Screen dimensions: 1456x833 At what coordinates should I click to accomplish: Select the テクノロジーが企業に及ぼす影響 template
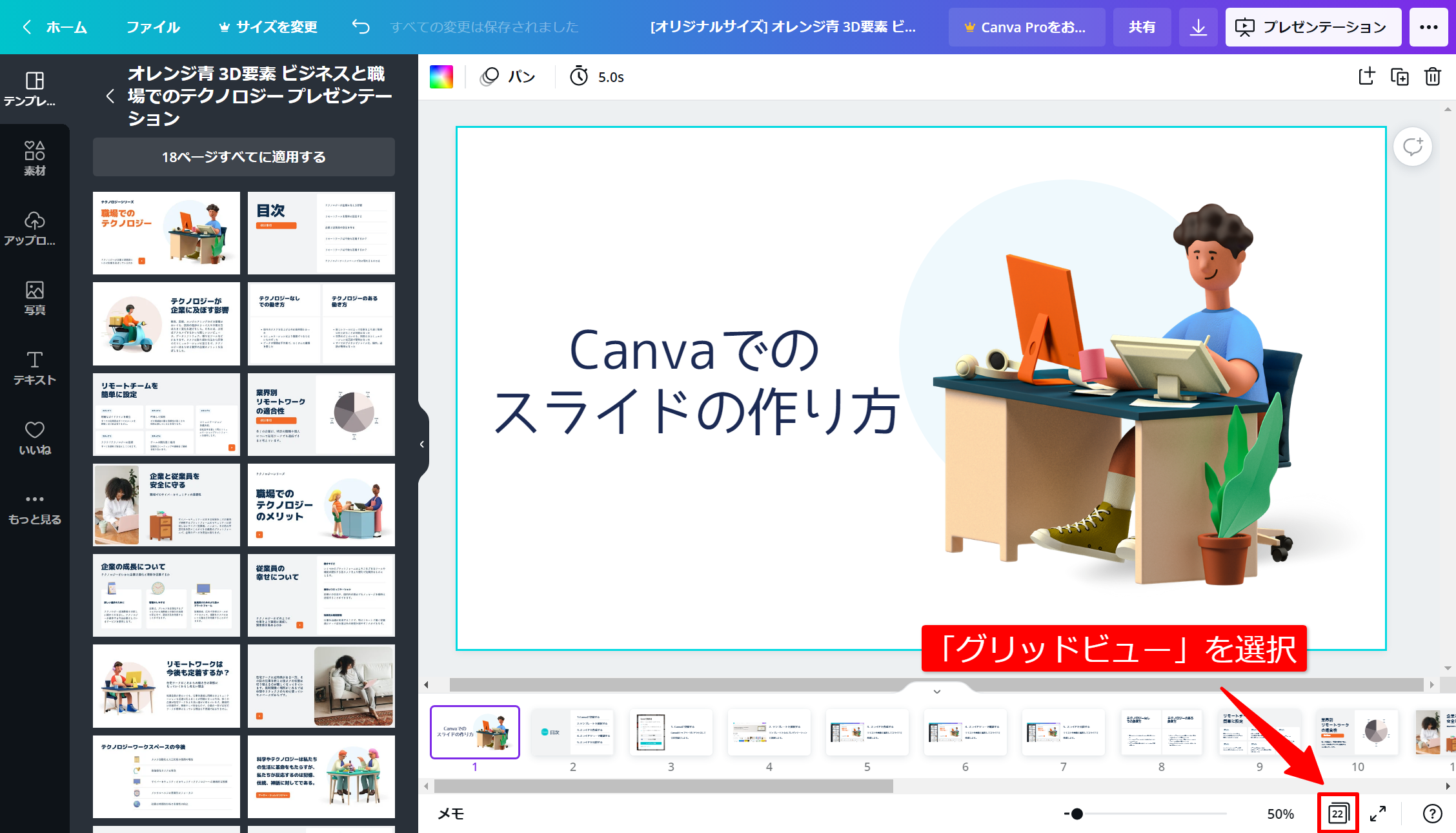pos(167,324)
